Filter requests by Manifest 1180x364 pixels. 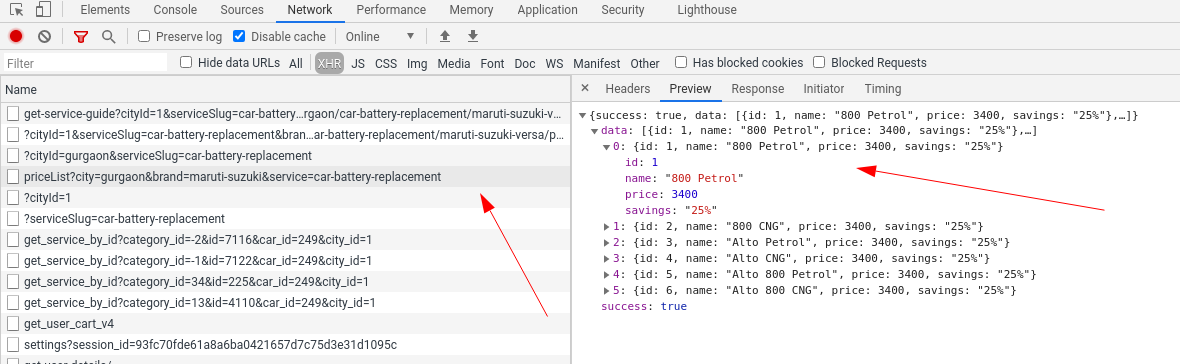pos(597,64)
